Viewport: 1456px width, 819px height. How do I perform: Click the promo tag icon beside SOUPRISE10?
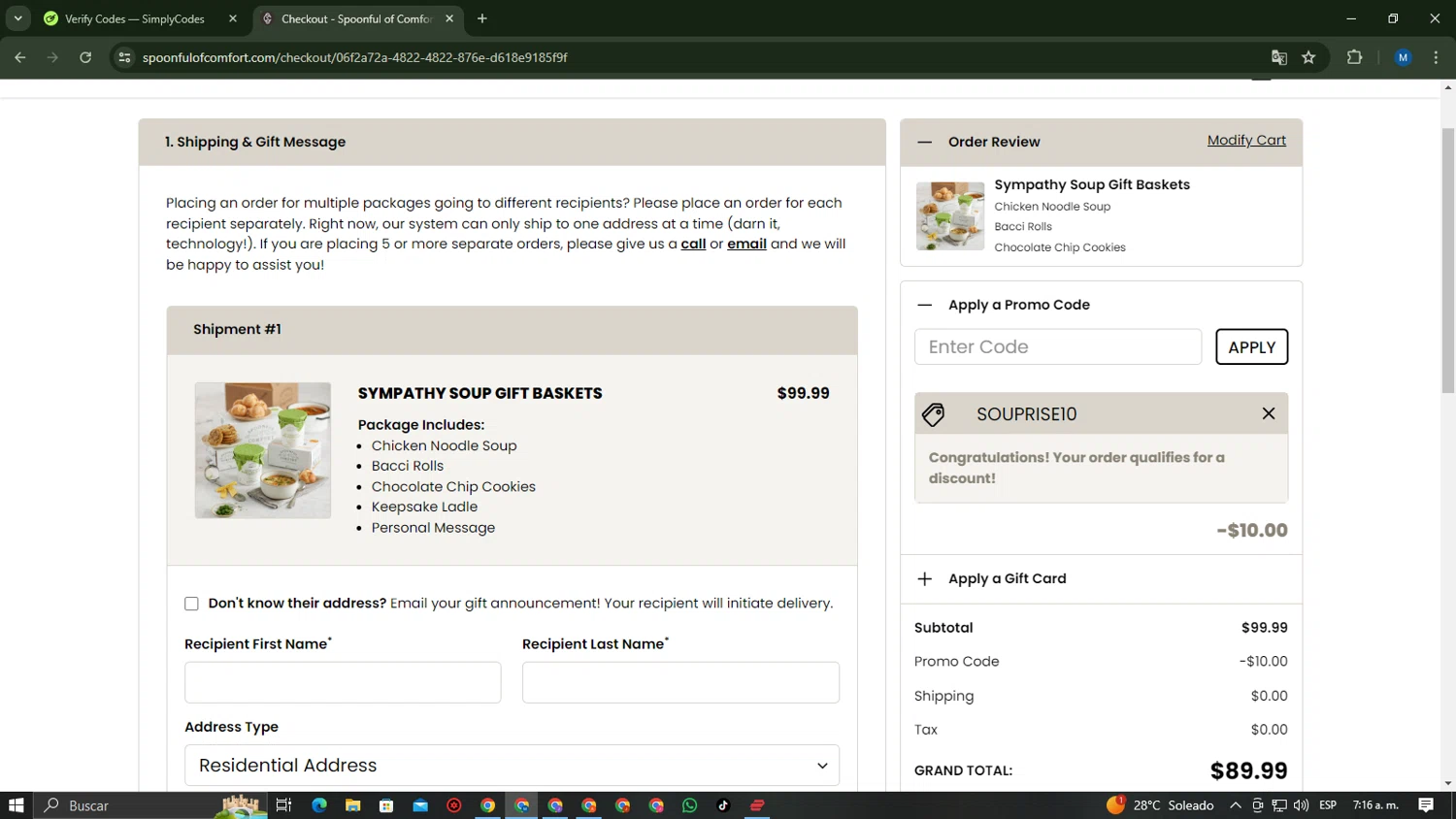tap(934, 414)
